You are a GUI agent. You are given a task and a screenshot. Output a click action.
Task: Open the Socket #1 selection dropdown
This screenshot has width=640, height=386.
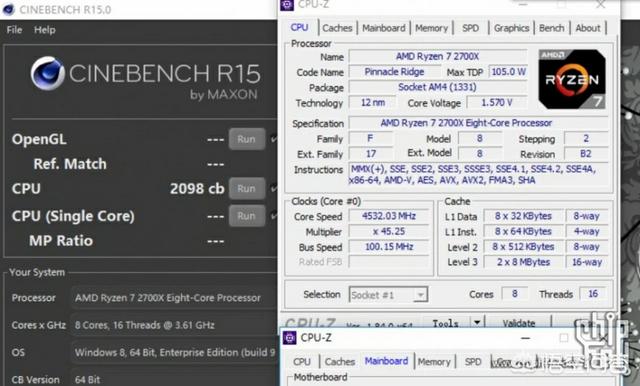pyautogui.click(x=388, y=295)
